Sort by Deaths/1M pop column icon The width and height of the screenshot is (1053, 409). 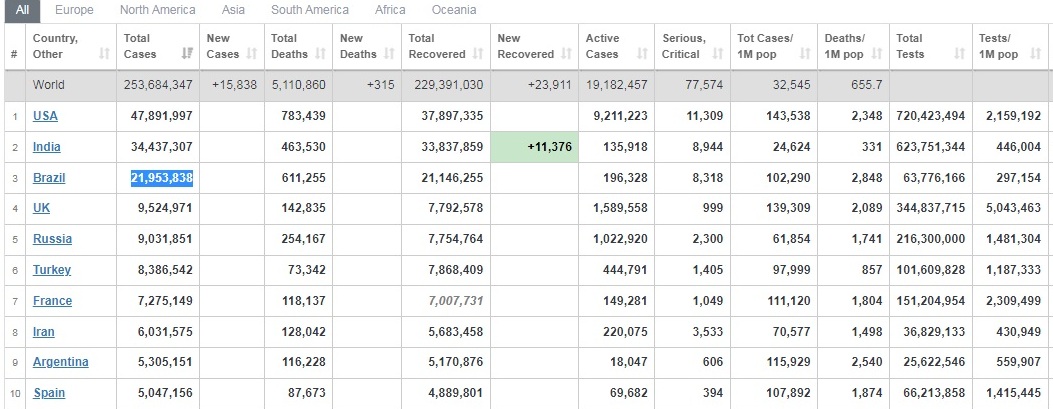(x=877, y=54)
